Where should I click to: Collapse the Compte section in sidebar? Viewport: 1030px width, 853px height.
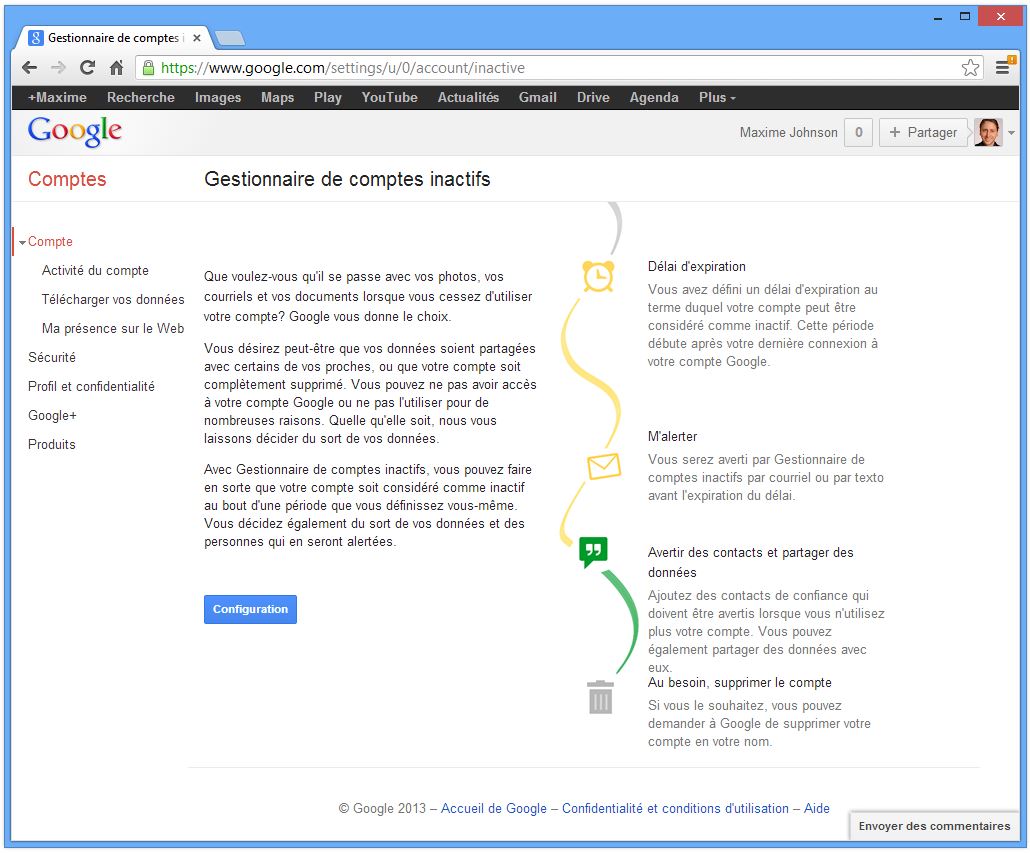[22, 242]
